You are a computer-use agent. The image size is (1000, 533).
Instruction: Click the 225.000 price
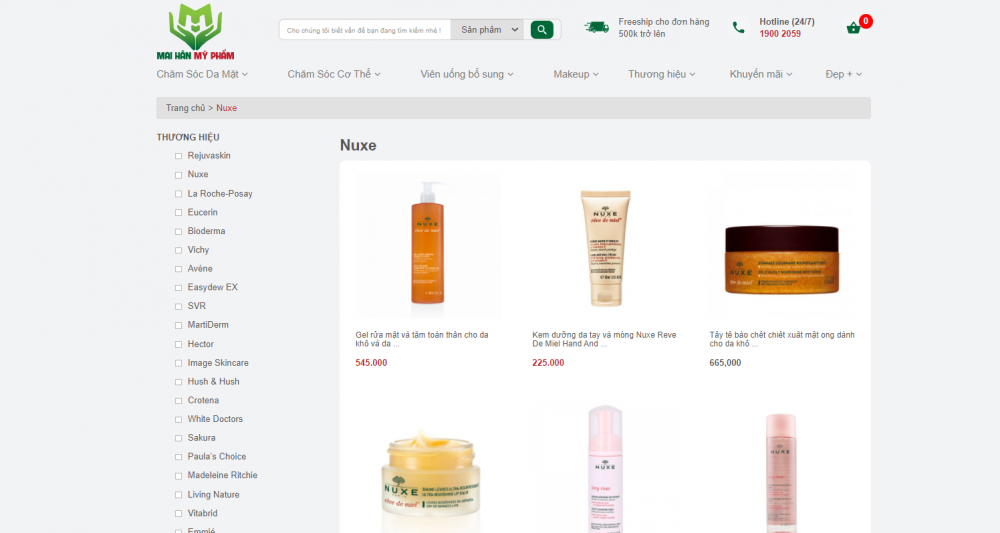click(x=548, y=363)
